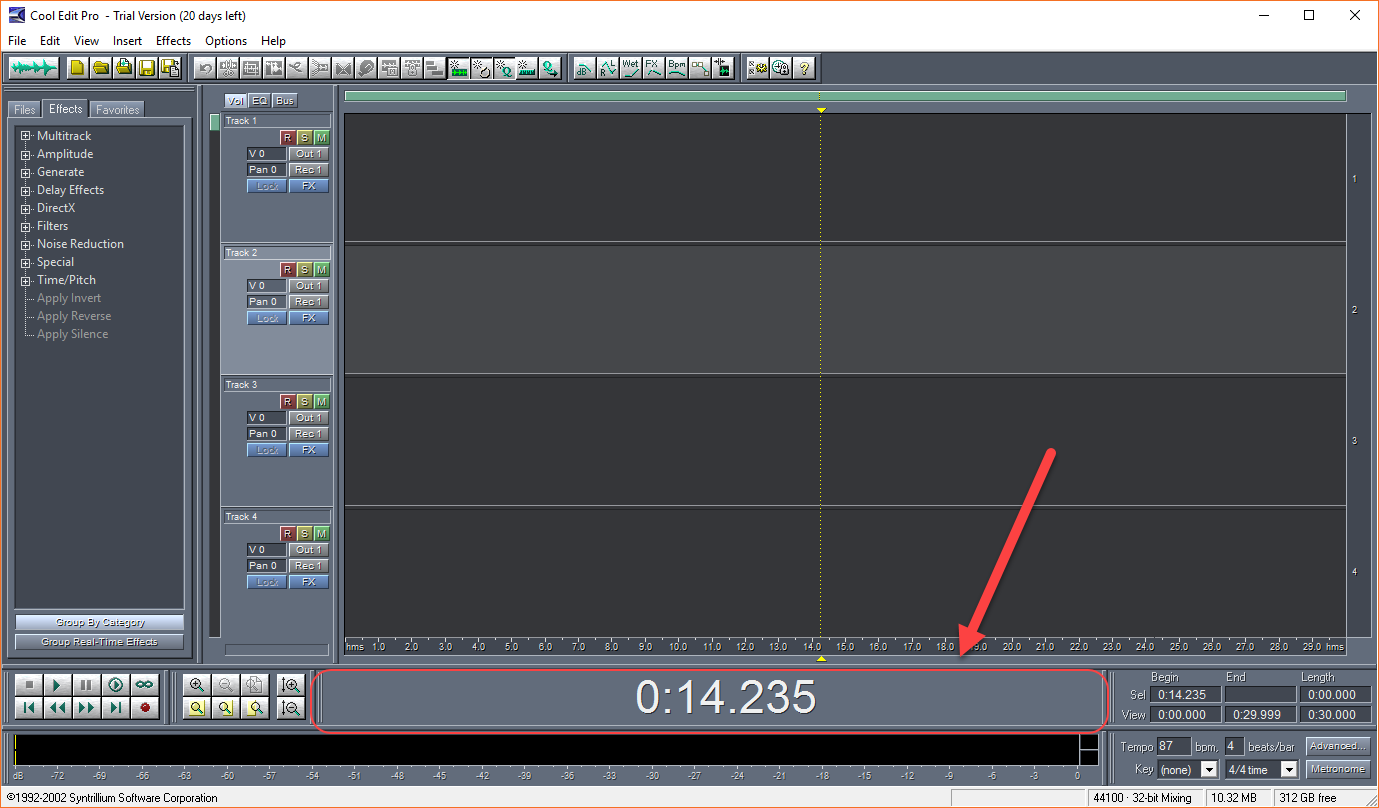The height and width of the screenshot is (808, 1379).
Task: Toggle loop play infinity icon
Action: coord(146,685)
